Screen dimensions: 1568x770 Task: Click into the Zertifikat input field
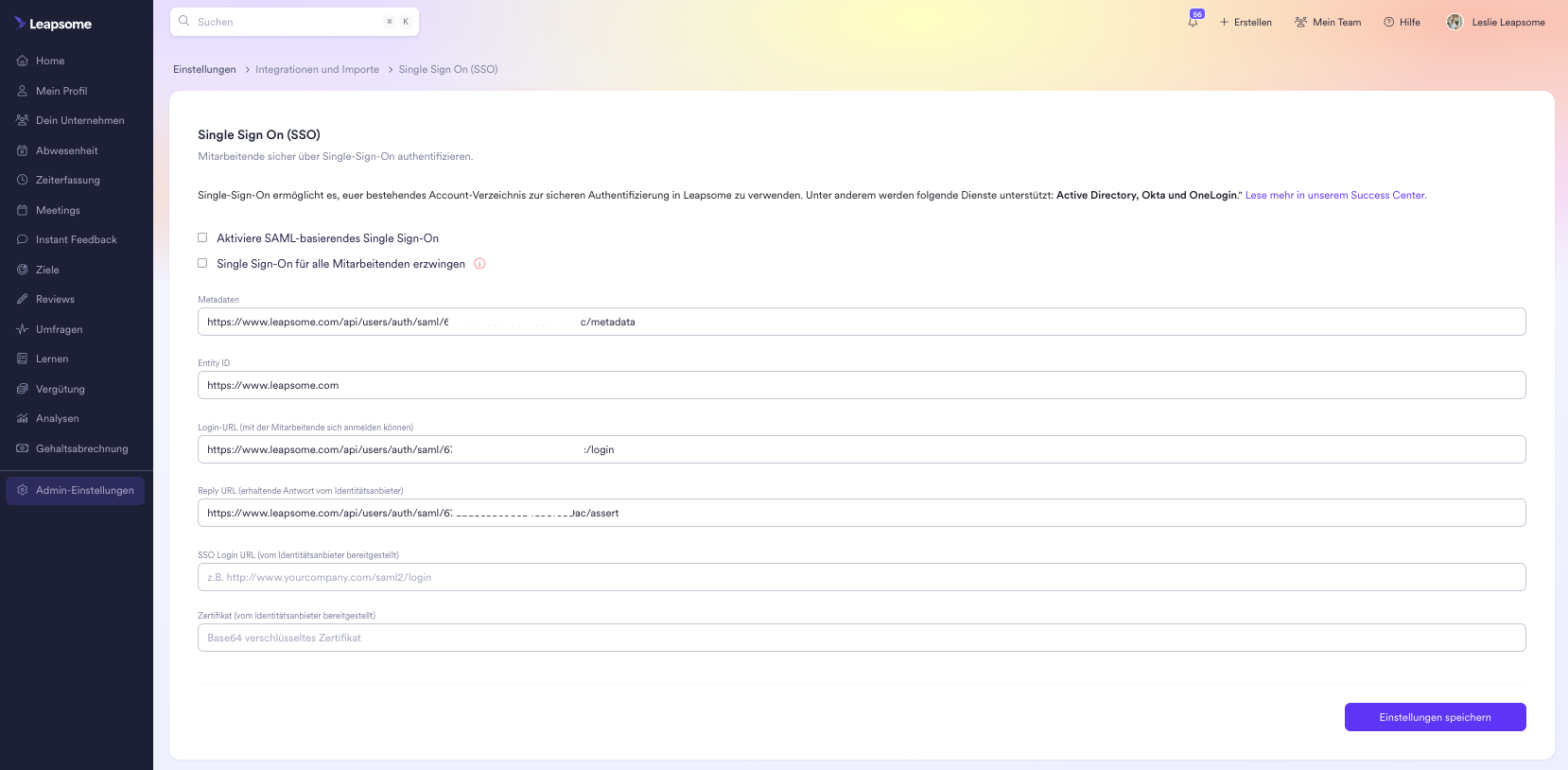(861, 638)
